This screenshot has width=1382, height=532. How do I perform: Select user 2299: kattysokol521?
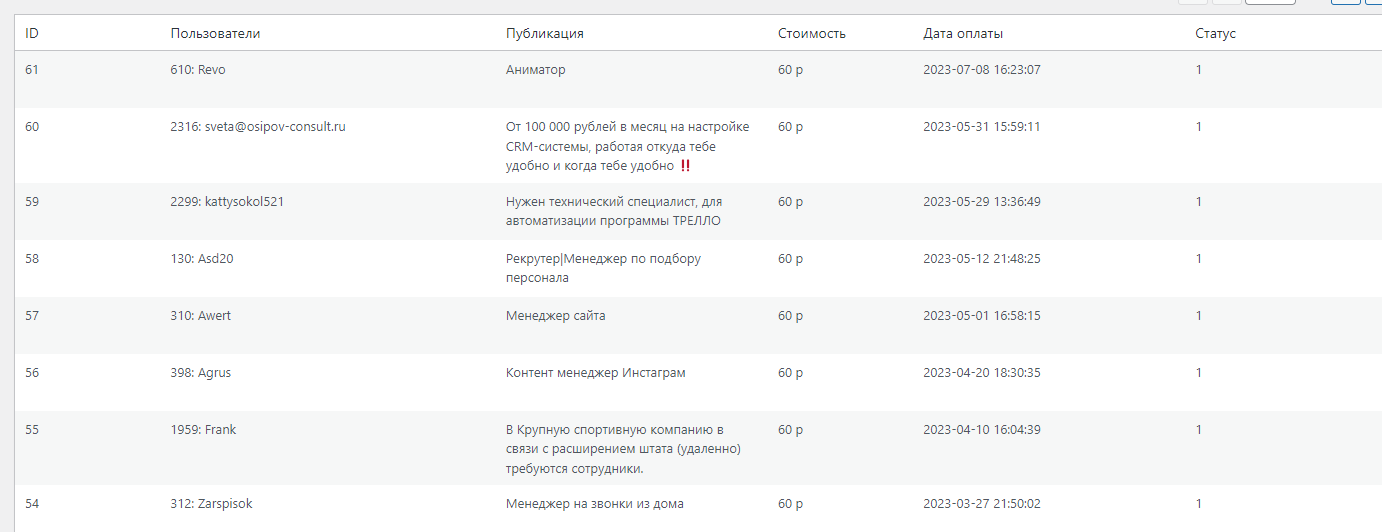227,201
